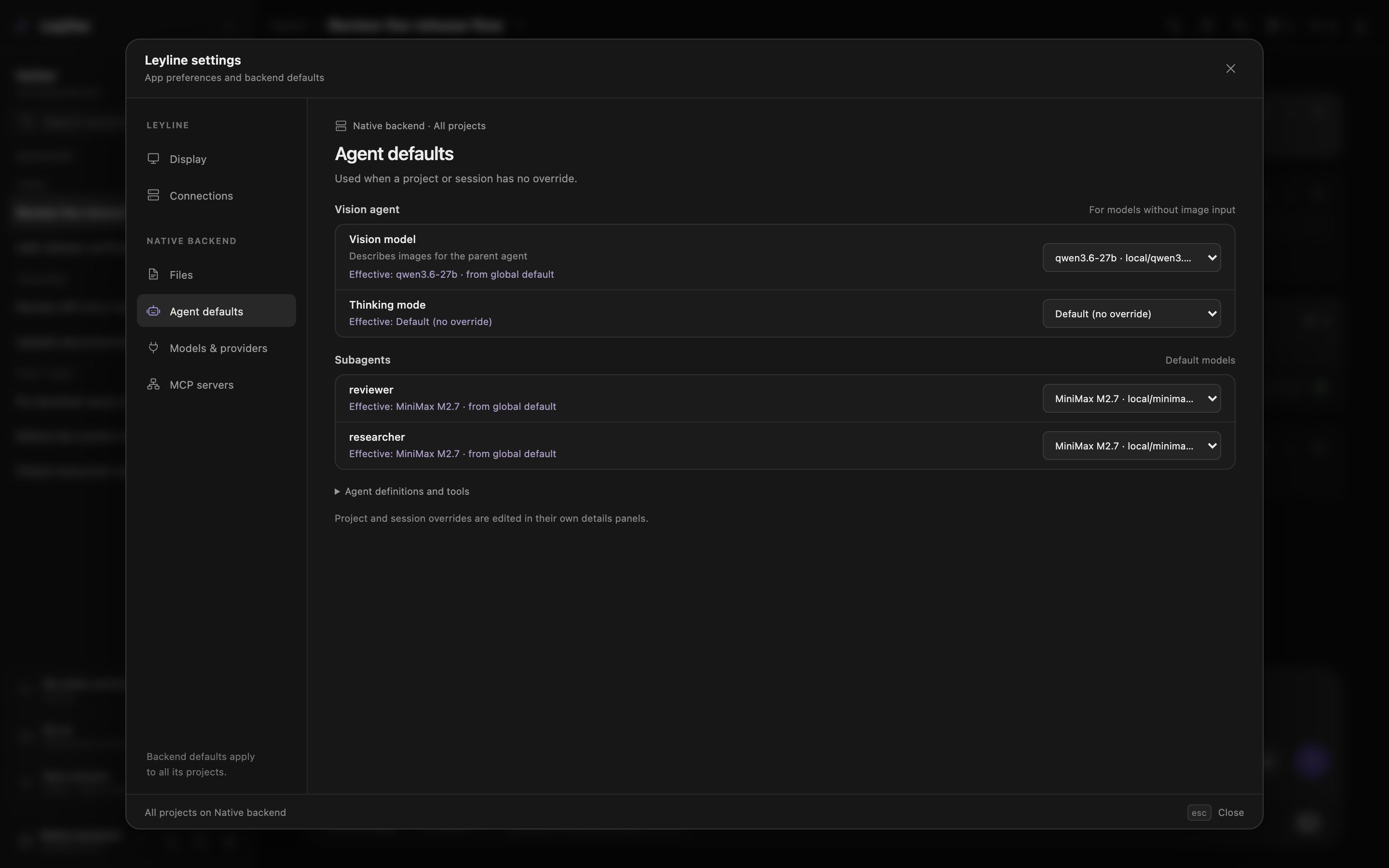The width and height of the screenshot is (1389, 868).
Task: Close the Leyline settings dialog with X
Action: 1231,68
